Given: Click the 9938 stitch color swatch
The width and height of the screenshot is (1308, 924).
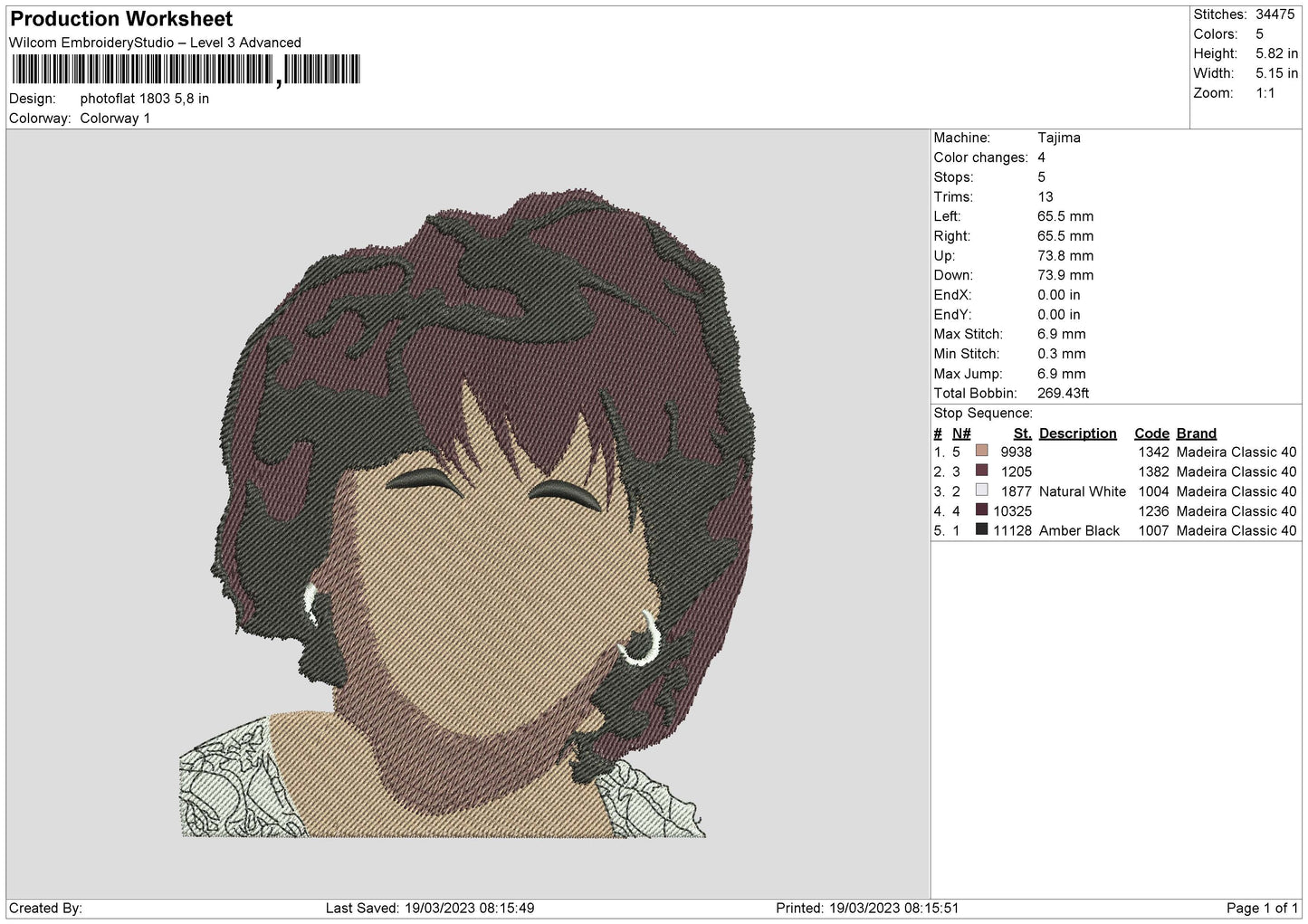Looking at the screenshot, I should 981,451.
